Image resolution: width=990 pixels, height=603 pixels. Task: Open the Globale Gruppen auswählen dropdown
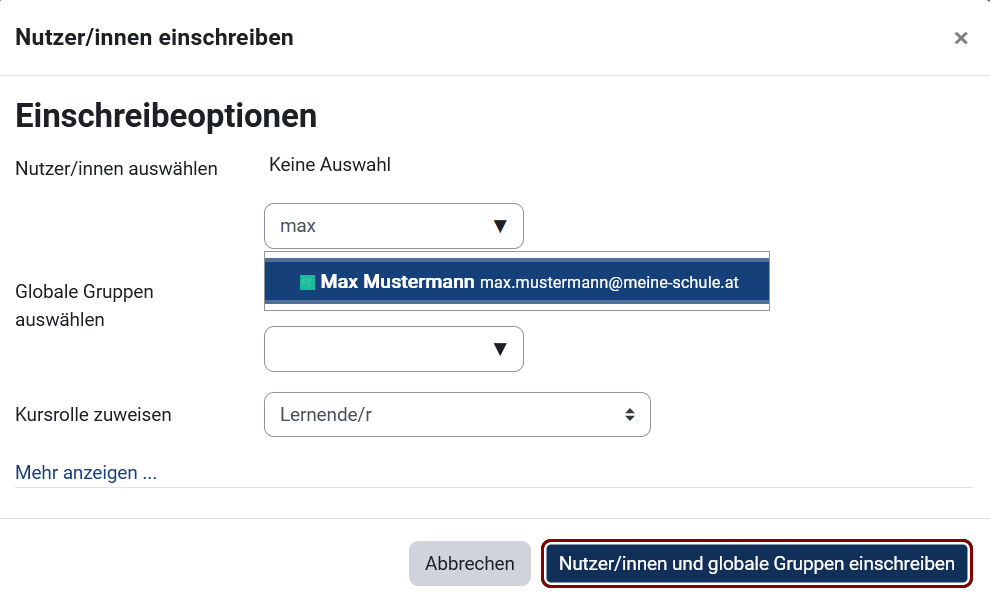click(393, 348)
